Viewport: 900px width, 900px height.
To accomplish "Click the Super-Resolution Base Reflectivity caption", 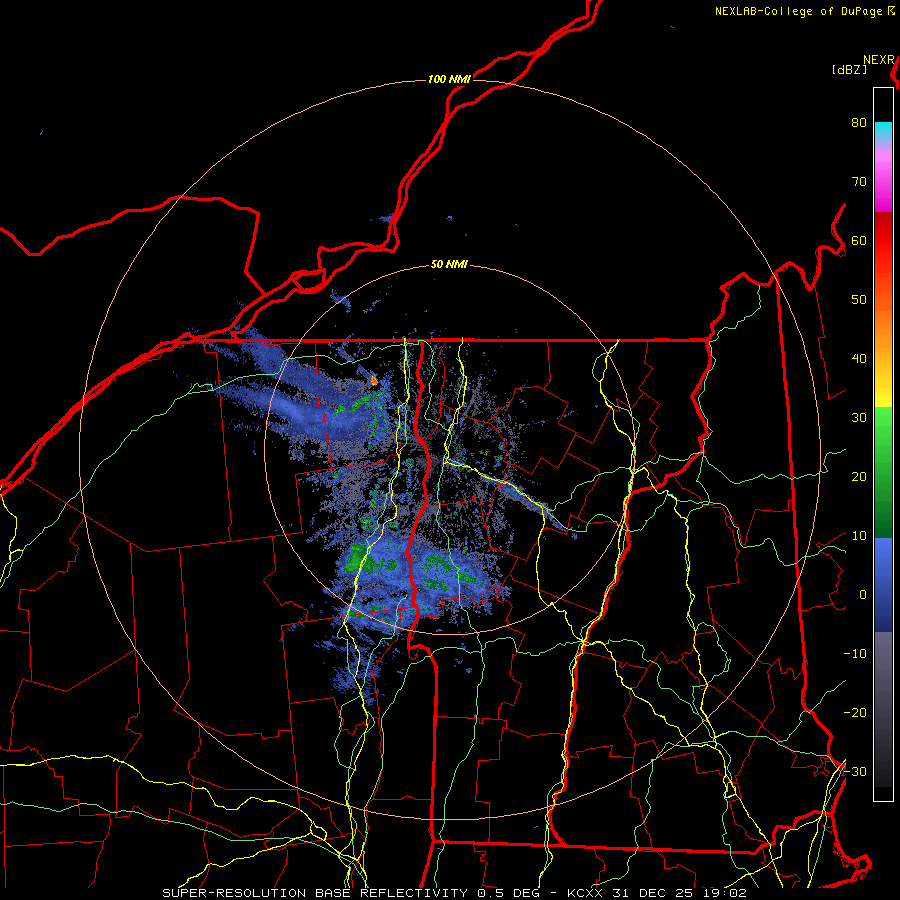I will click(x=315, y=893).
